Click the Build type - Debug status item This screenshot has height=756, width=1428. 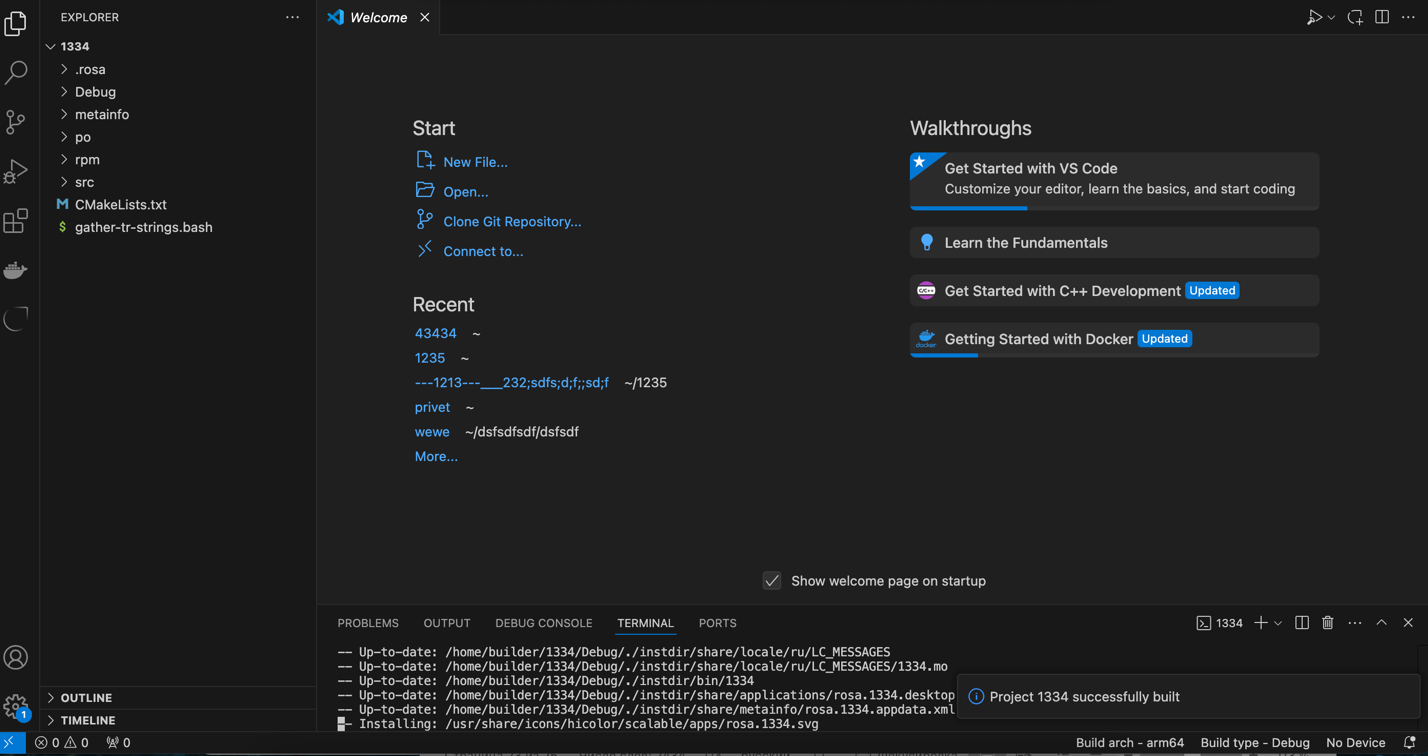[1254, 743]
